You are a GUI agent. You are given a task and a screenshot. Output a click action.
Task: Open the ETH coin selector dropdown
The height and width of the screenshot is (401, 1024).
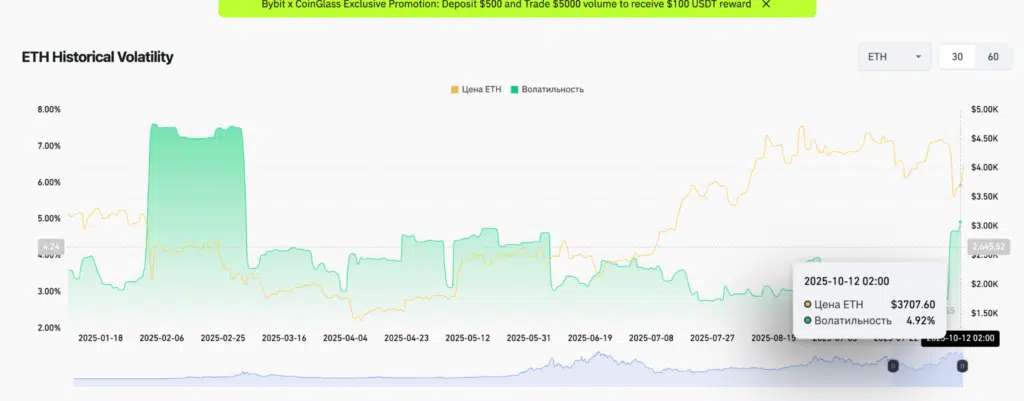[893, 57]
